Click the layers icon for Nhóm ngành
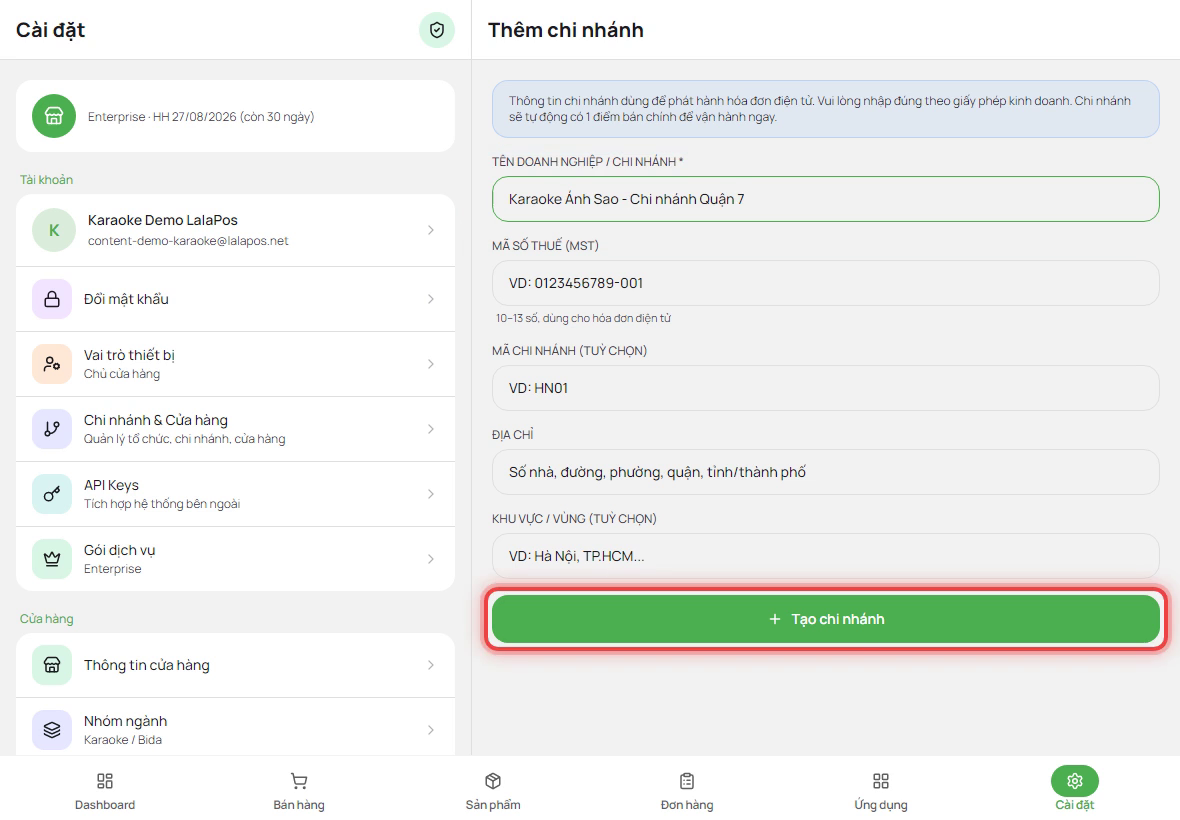Screen dimensions: 1180x820 (52, 730)
